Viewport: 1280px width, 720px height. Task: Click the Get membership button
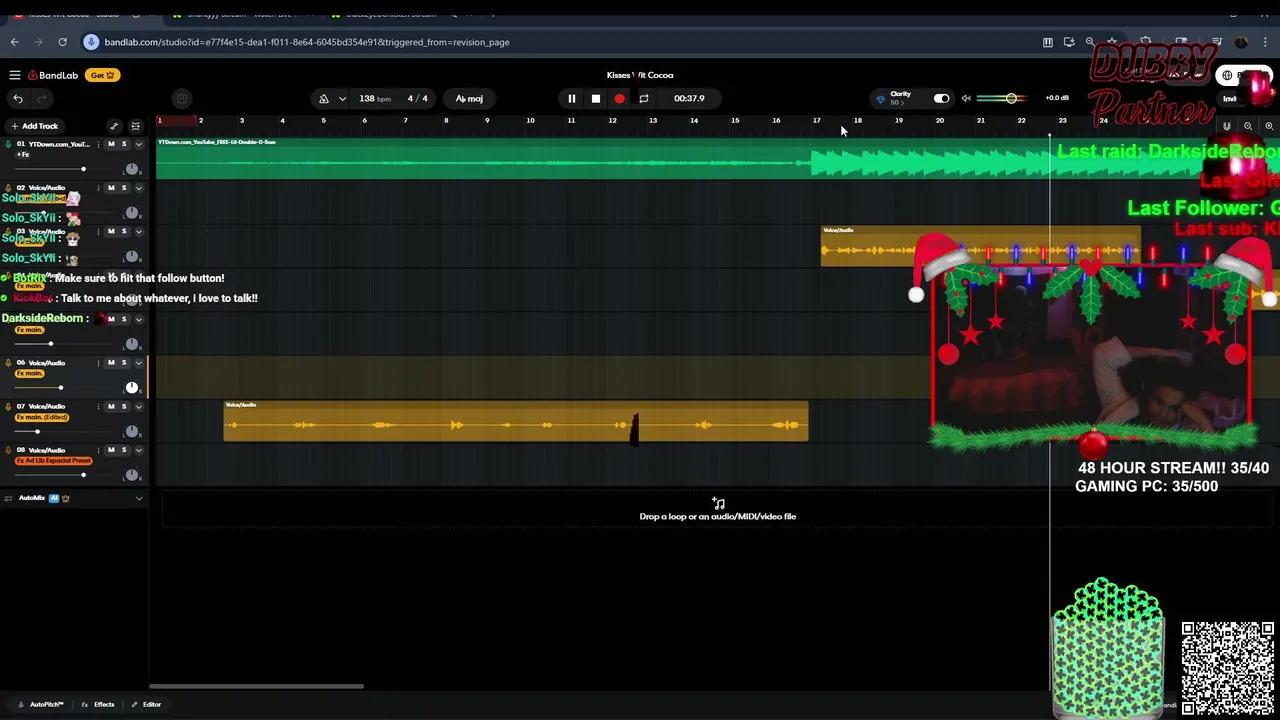tap(103, 75)
